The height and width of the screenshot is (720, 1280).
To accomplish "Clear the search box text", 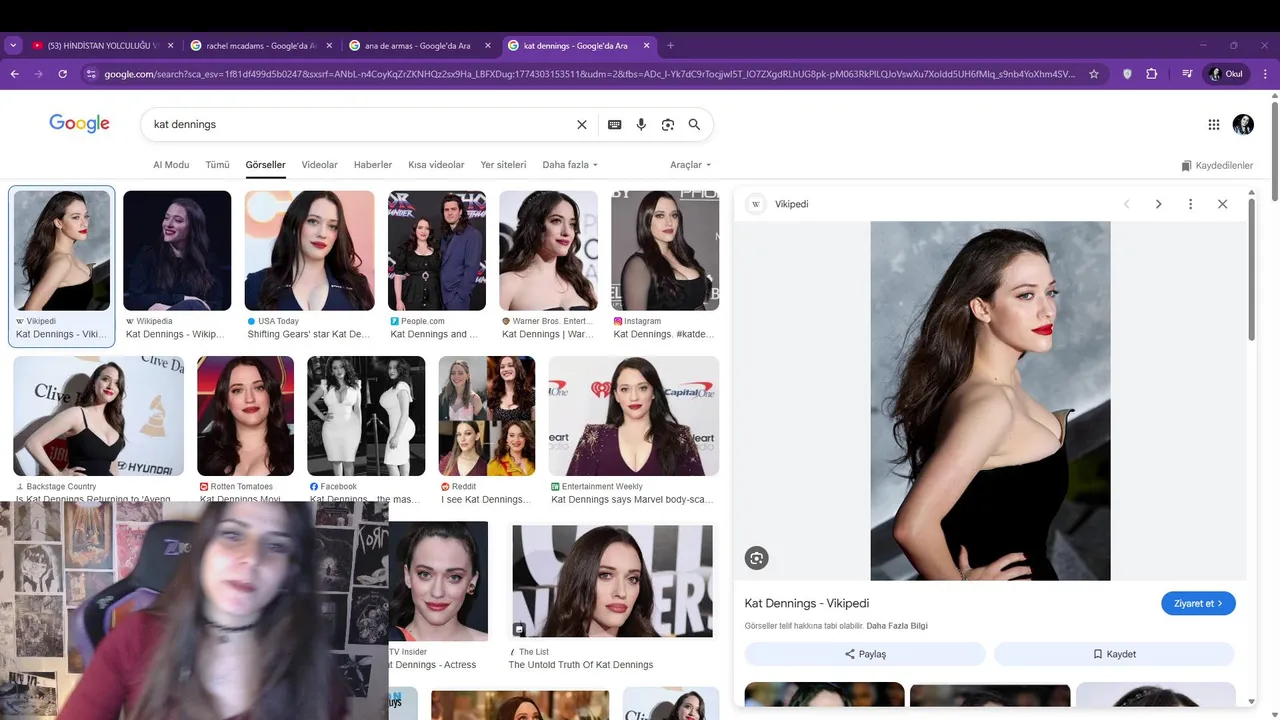I will [582, 125].
